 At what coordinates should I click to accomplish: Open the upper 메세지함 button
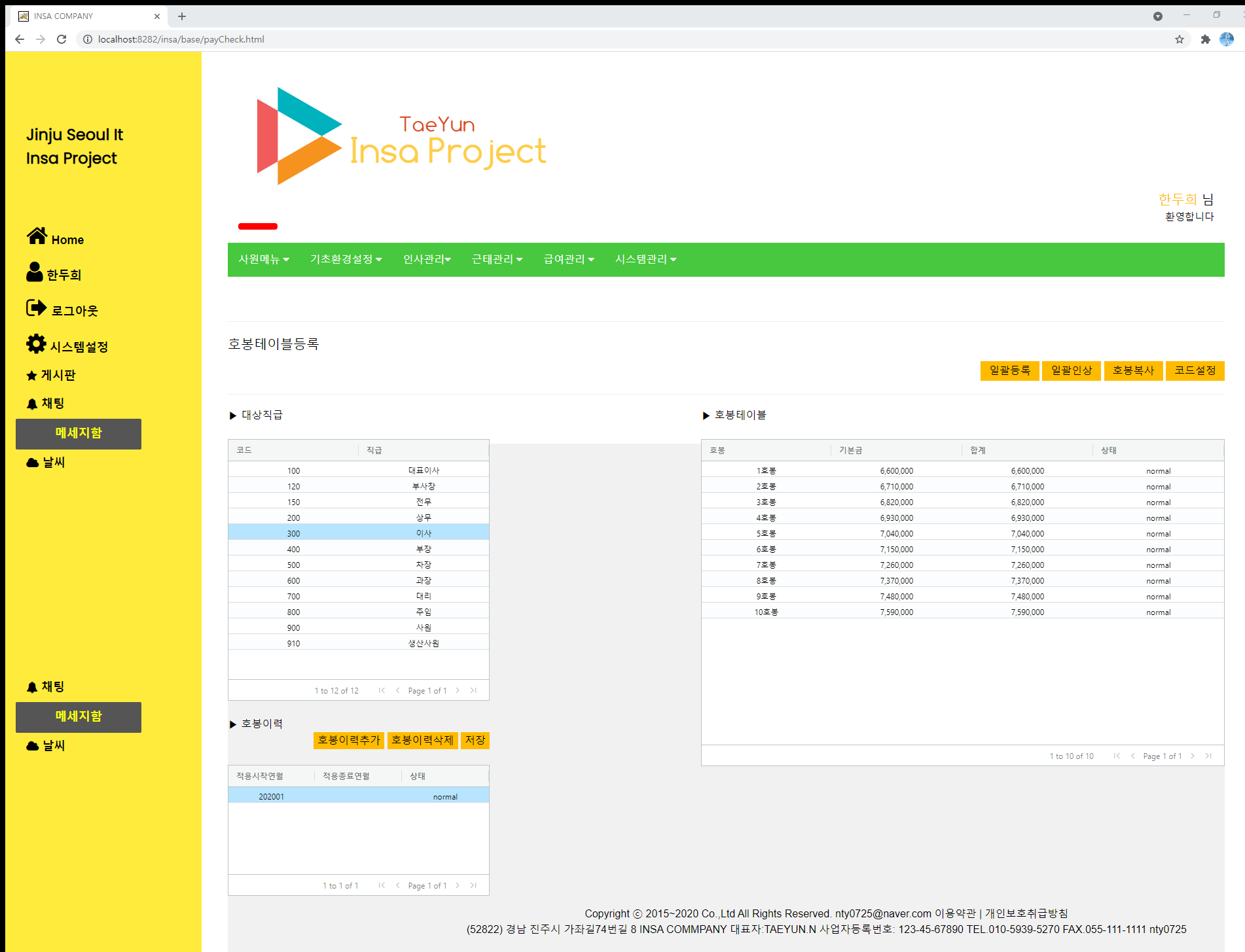pyautogui.click(x=79, y=434)
